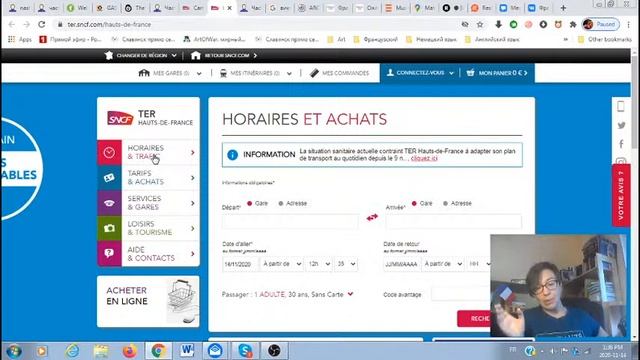Open Chrome extensions puzzle icon
Viewport: 640px width, 360px height.
[573, 24]
